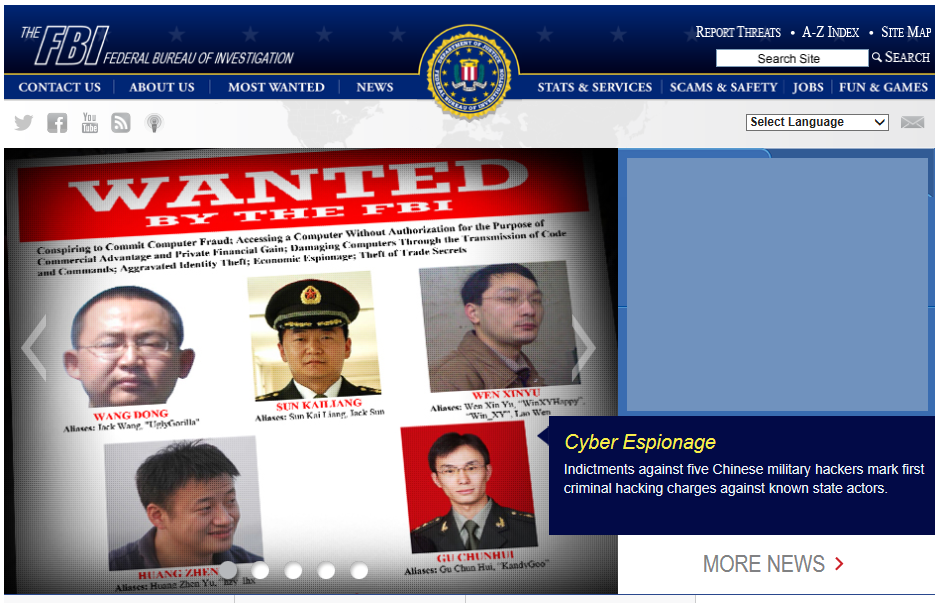The image size is (943, 603).
Task: Open the Most Wanted menu
Action: point(276,87)
